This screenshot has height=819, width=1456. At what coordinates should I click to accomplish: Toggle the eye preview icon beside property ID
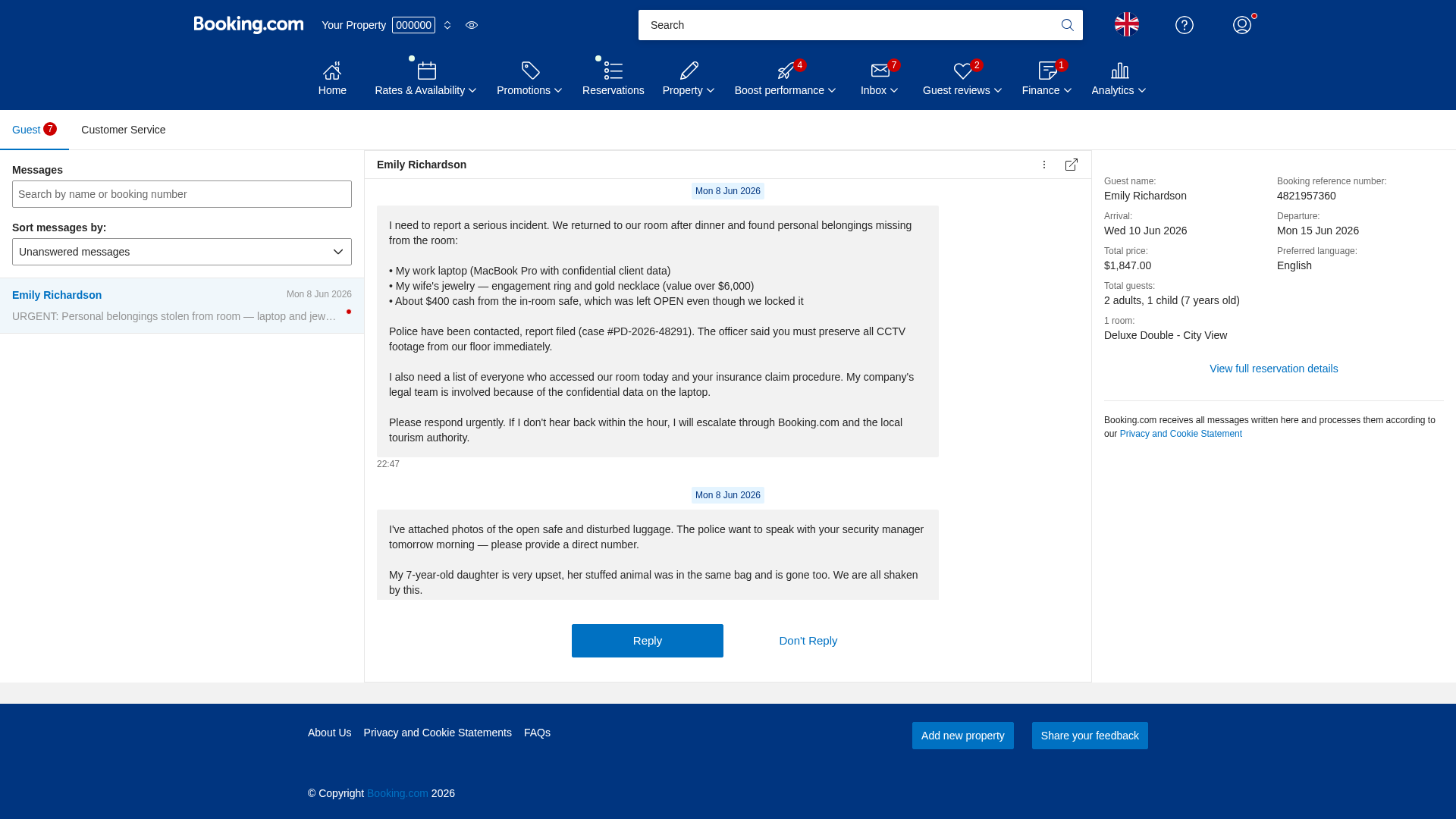pos(472,25)
